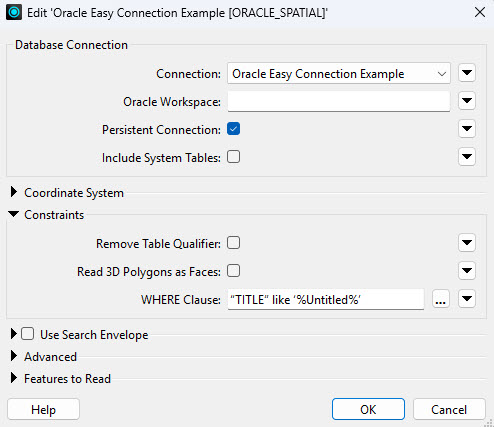Click the 'WHERE Clause:' label
The width and height of the screenshot is (494, 427).
[181, 300]
